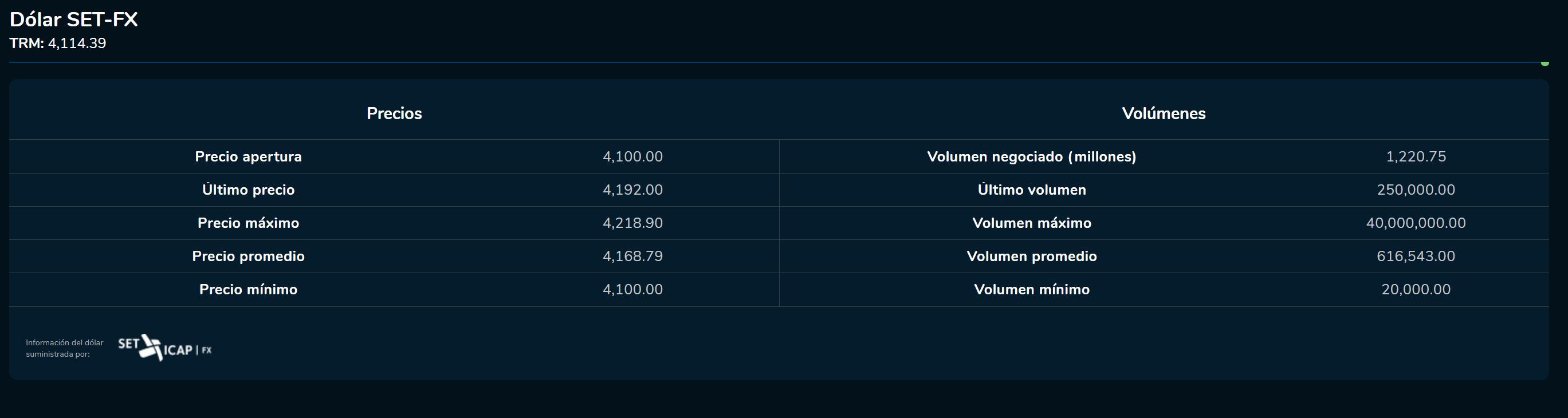Image resolution: width=1568 pixels, height=418 pixels.
Task: Click the Último volumen label
Action: [x=1031, y=190]
